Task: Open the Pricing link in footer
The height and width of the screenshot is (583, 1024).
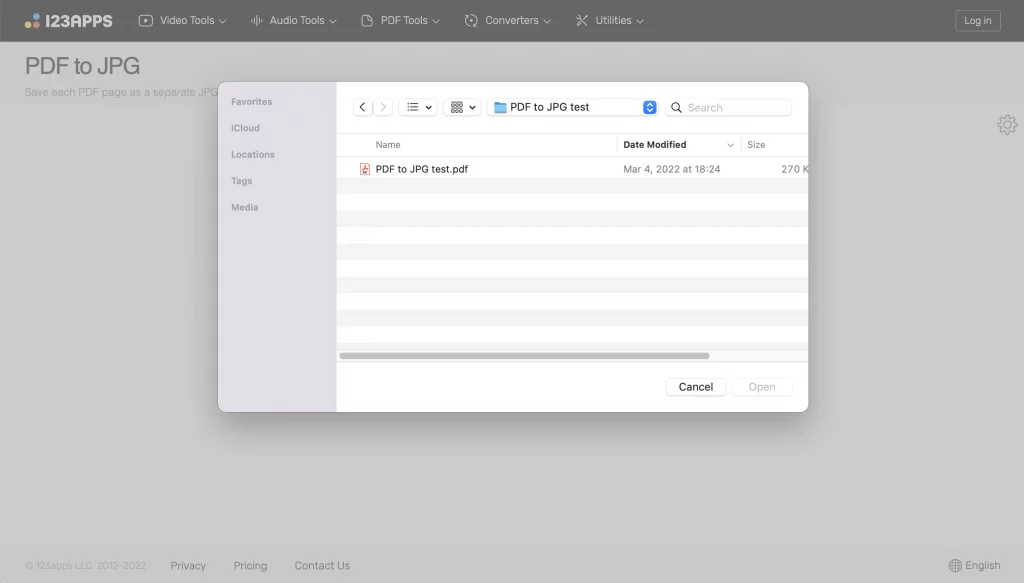Action: tap(250, 565)
